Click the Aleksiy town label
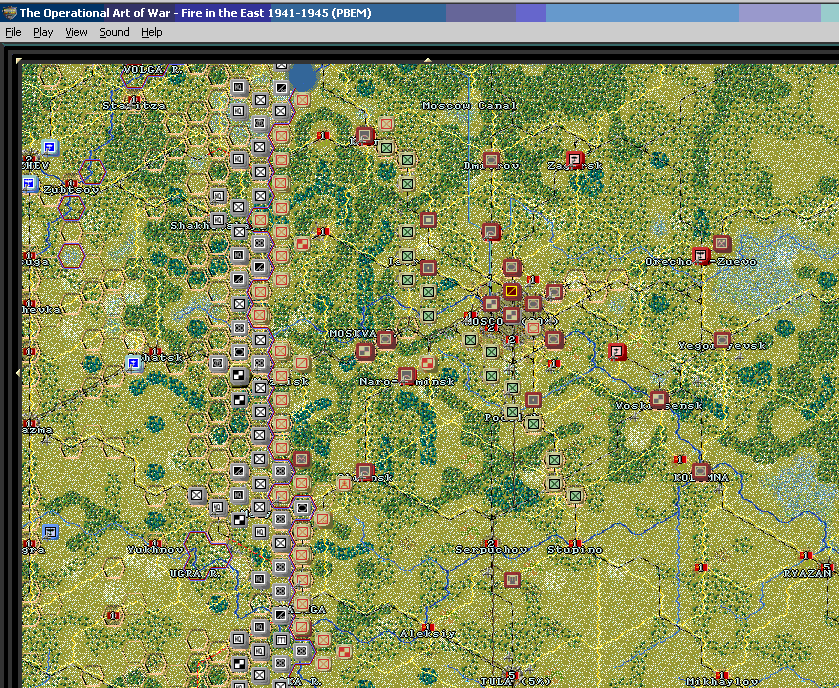 pos(428,634)
